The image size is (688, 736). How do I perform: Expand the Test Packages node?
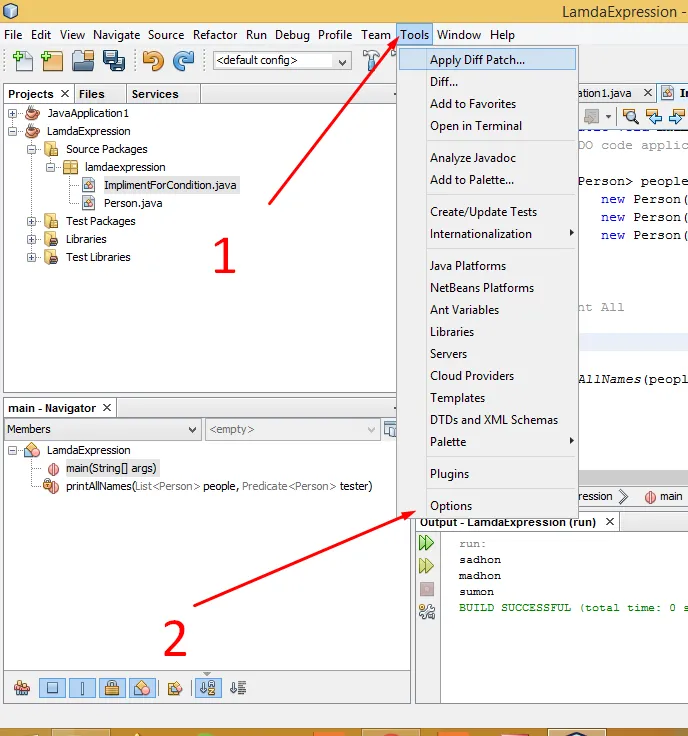(x=31, y=221)
